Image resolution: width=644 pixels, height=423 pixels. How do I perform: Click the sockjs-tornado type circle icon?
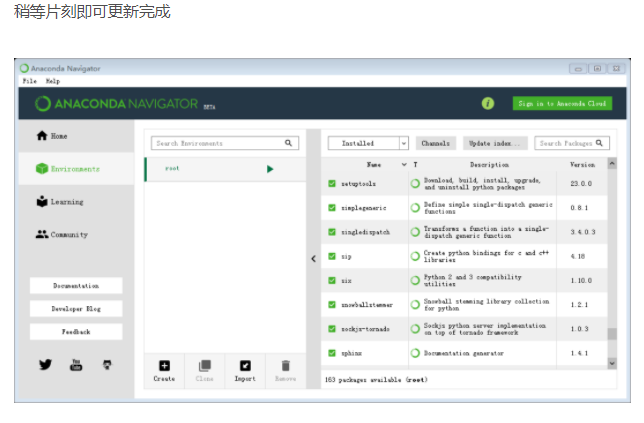point(415,329)
